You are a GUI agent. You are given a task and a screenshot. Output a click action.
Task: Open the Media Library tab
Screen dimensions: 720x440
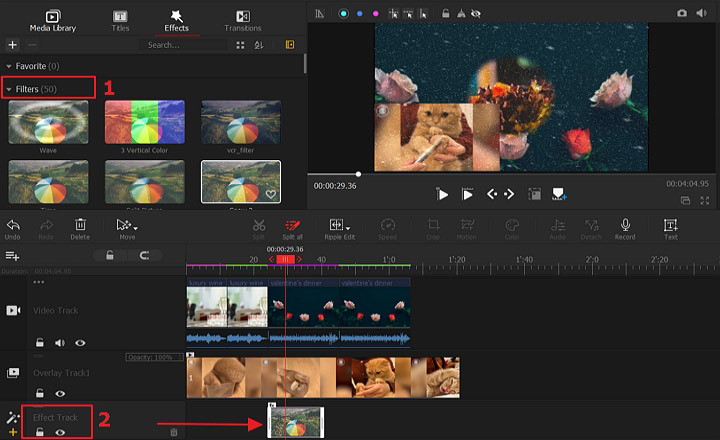53,21
